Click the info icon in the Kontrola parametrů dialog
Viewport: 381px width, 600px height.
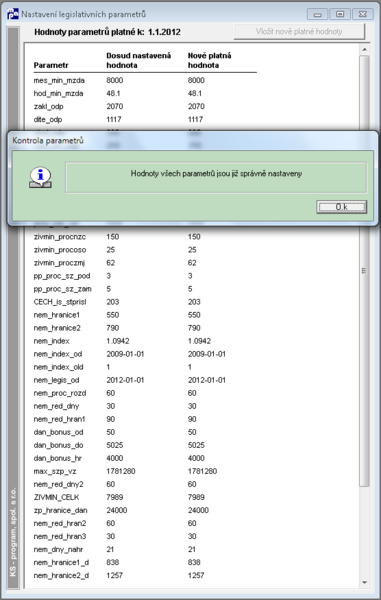click(40, 178)
